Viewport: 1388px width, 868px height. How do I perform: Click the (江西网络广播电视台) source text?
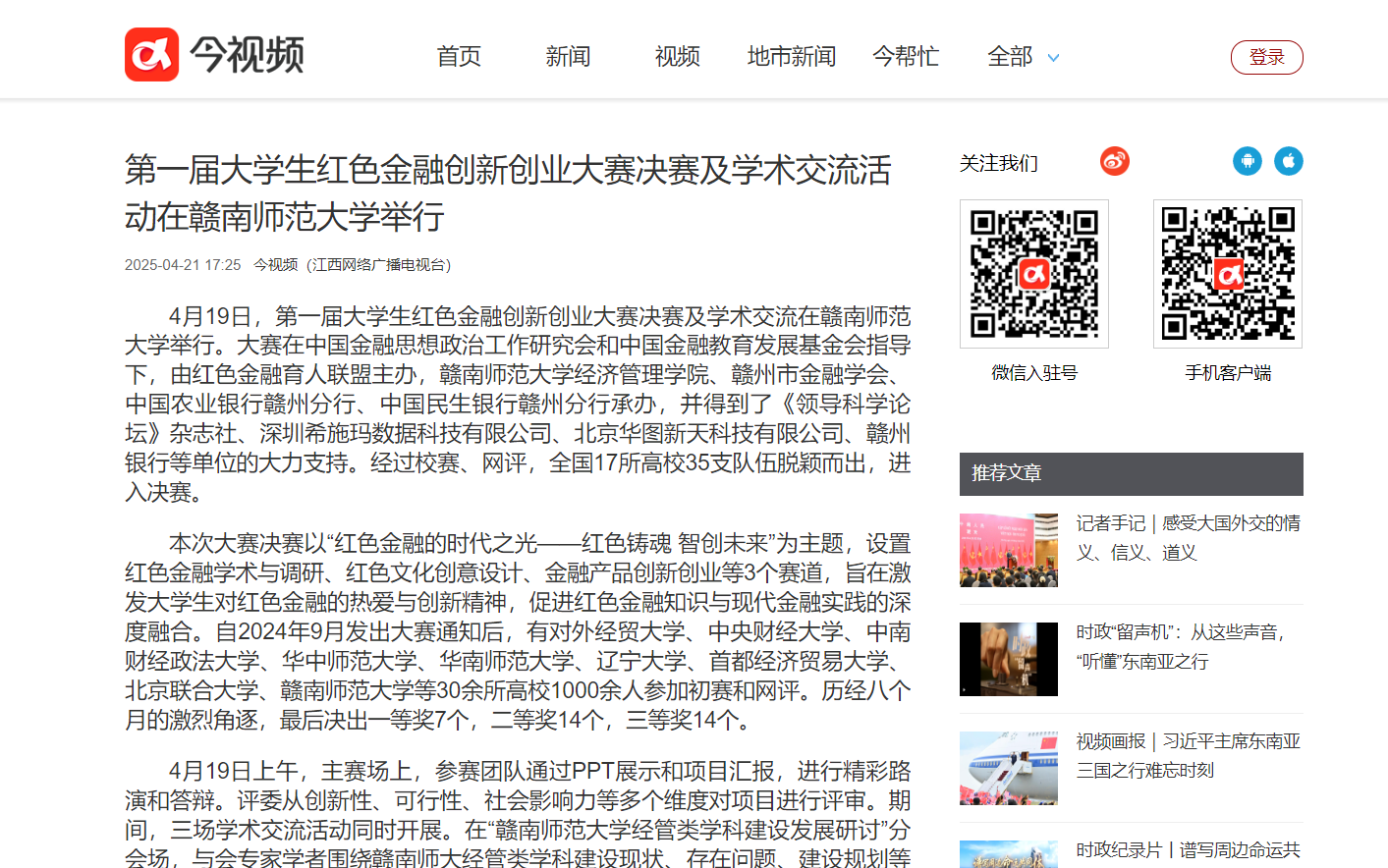tap(379, 265)
